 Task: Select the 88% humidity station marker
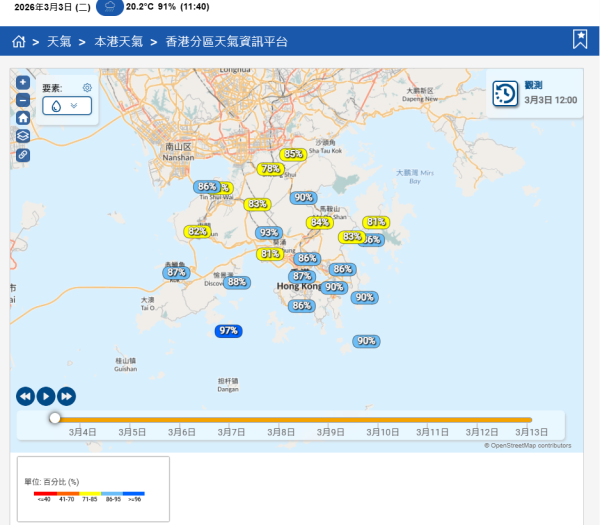[237, 282]
